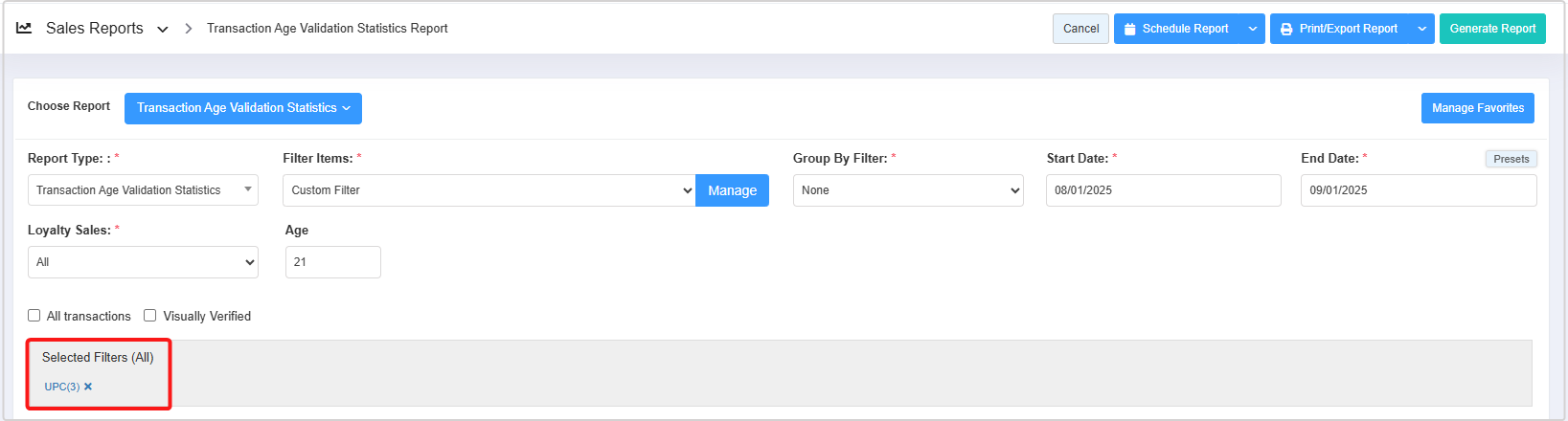Viewport: 1568px width, 421px height.
Task: Open the Filter Items Custom Filter dropdown
Action: point(489,190)
